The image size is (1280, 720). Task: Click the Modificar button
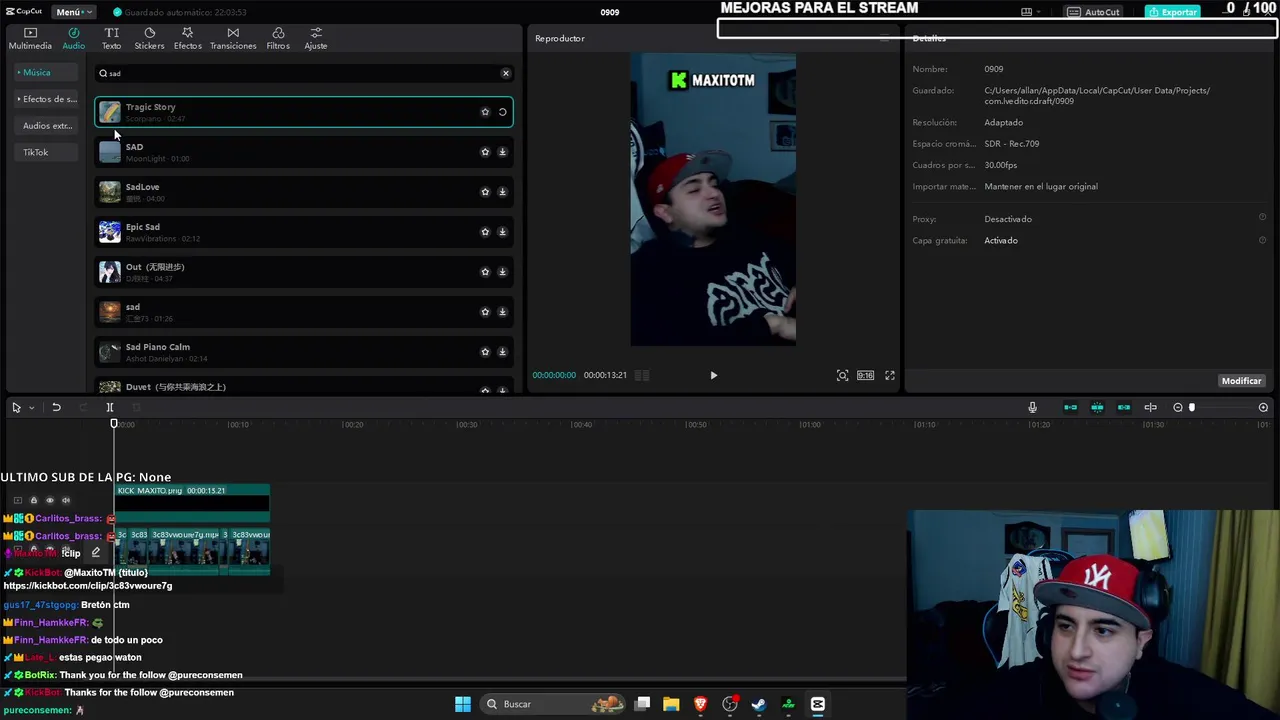point(1241,381)
